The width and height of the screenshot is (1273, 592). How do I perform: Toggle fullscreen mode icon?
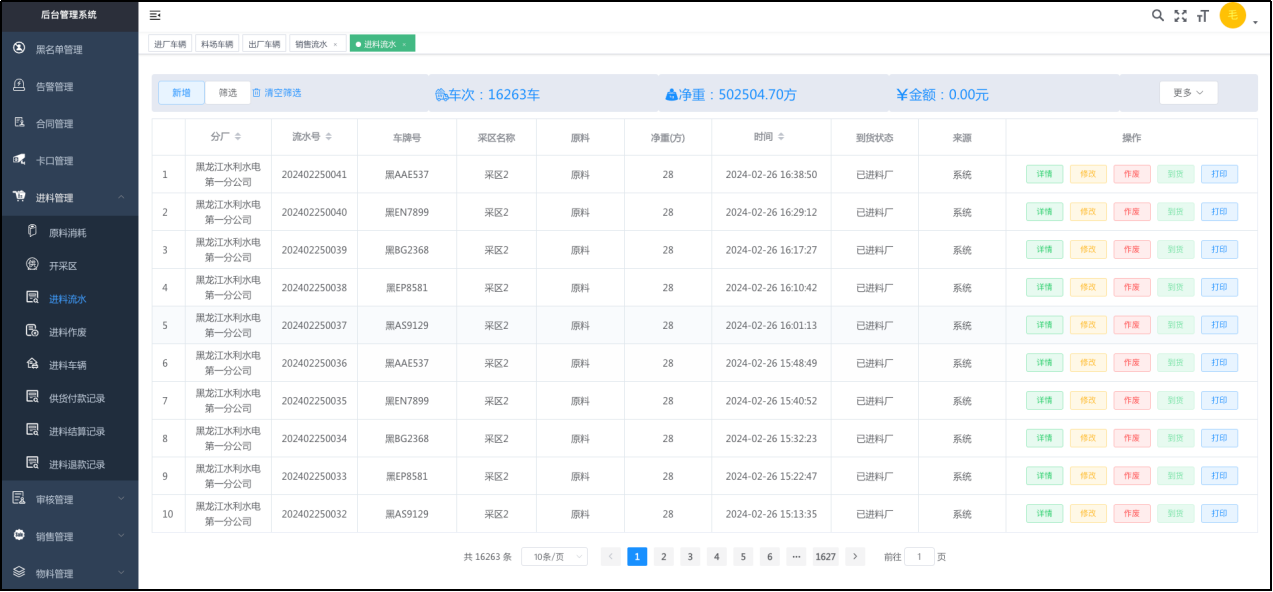point(1181,15)
